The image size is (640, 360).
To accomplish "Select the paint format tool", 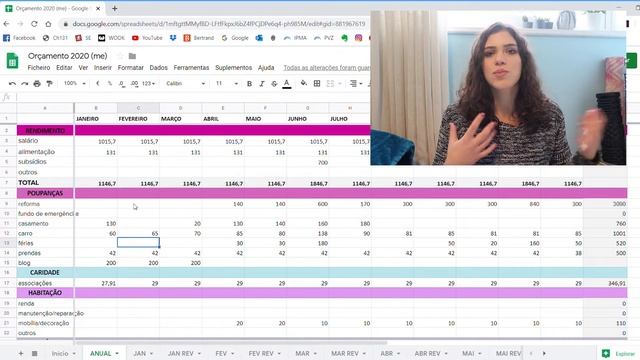I will coord(49,84).
